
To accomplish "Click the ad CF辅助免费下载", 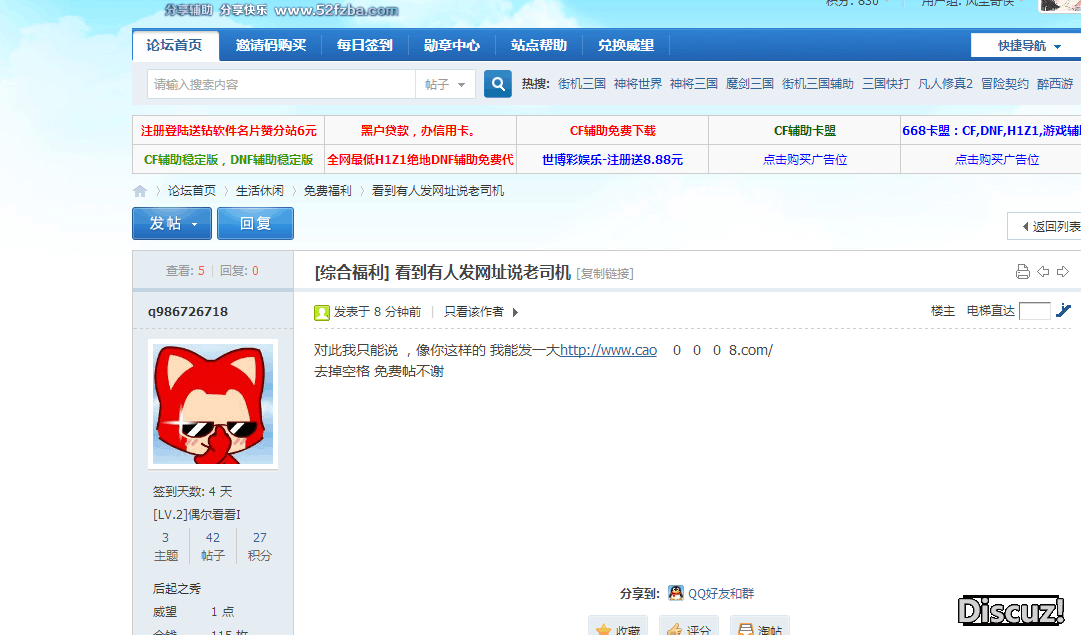I will click(x=612, y=130).
